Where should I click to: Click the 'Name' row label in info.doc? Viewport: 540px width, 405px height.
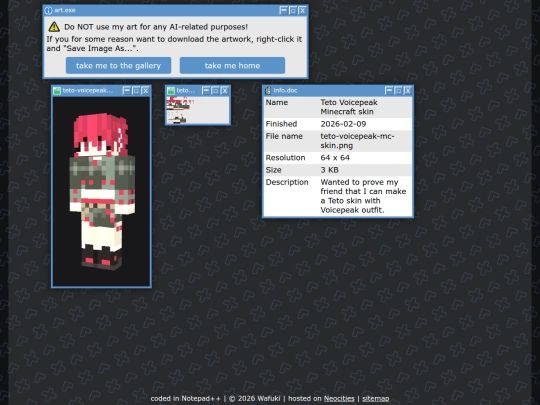click(277, 103)
